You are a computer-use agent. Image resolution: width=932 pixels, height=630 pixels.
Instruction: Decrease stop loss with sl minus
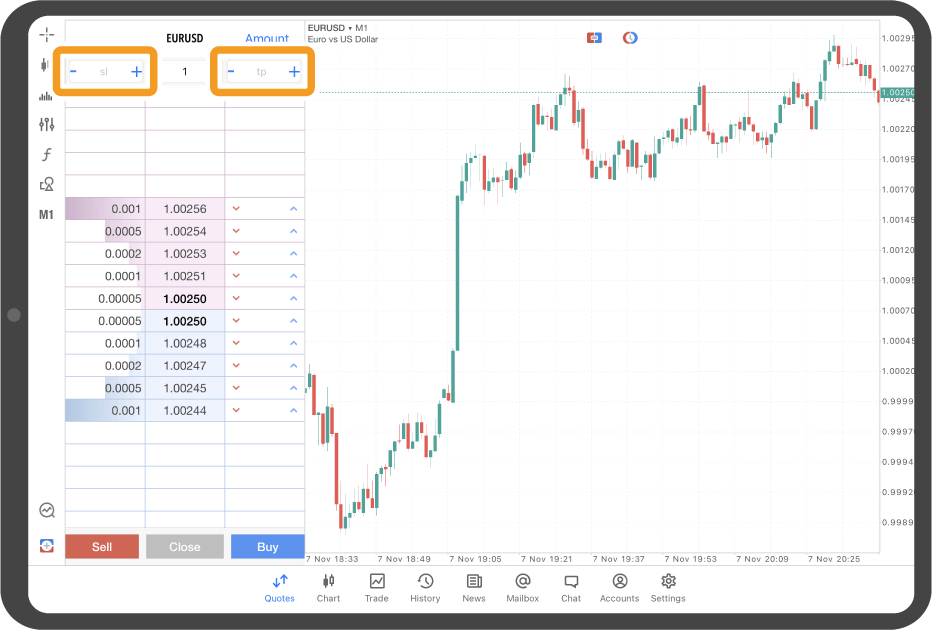pyautogui.click(x=73, y=72)
